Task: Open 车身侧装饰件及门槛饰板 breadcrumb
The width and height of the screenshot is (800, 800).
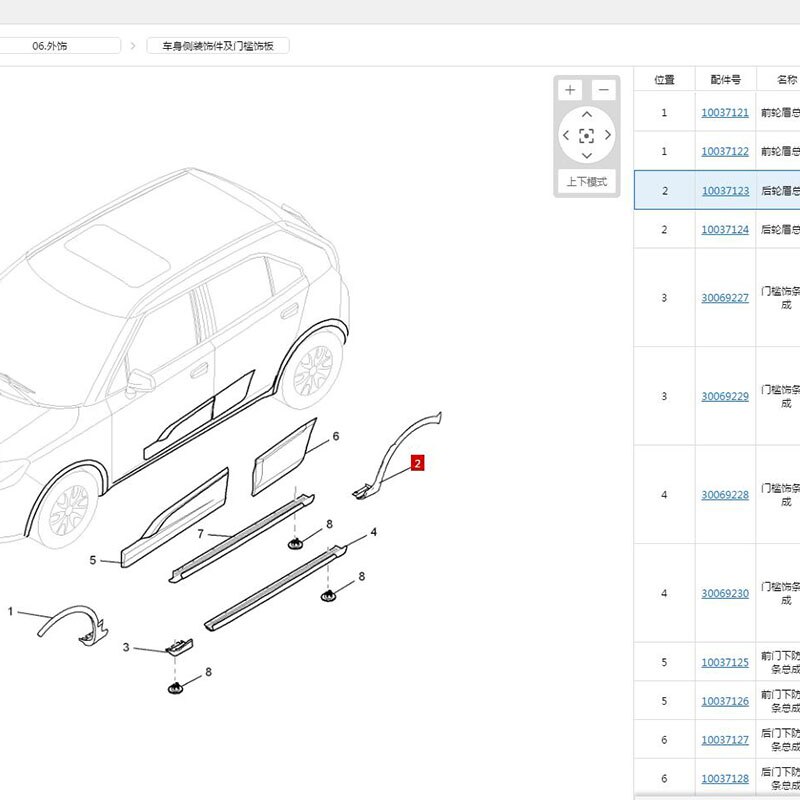Action: pyautogui.click(x=218, y=46)
